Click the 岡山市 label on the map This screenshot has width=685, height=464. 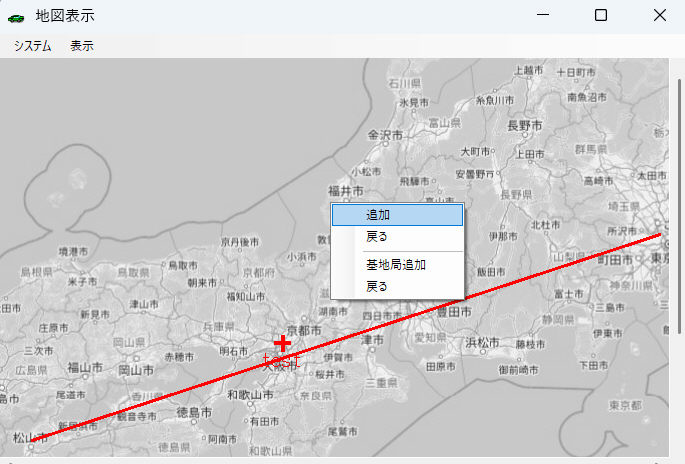[135, 369]
